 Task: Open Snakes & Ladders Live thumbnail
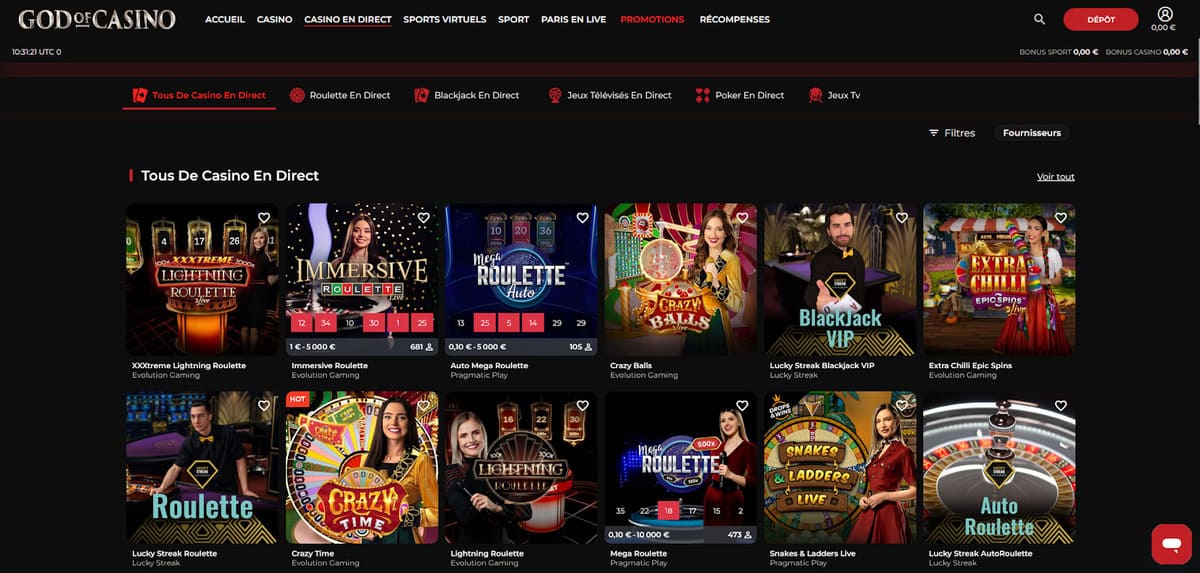point(840,468)
